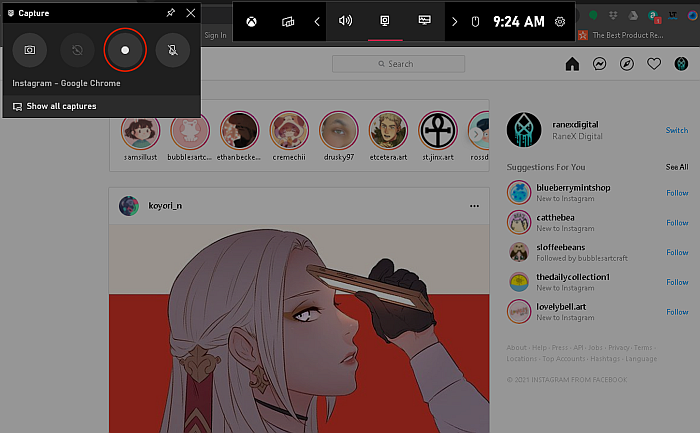Open the Privacy footer link
700x433 pixels.
tap(619, 347)
